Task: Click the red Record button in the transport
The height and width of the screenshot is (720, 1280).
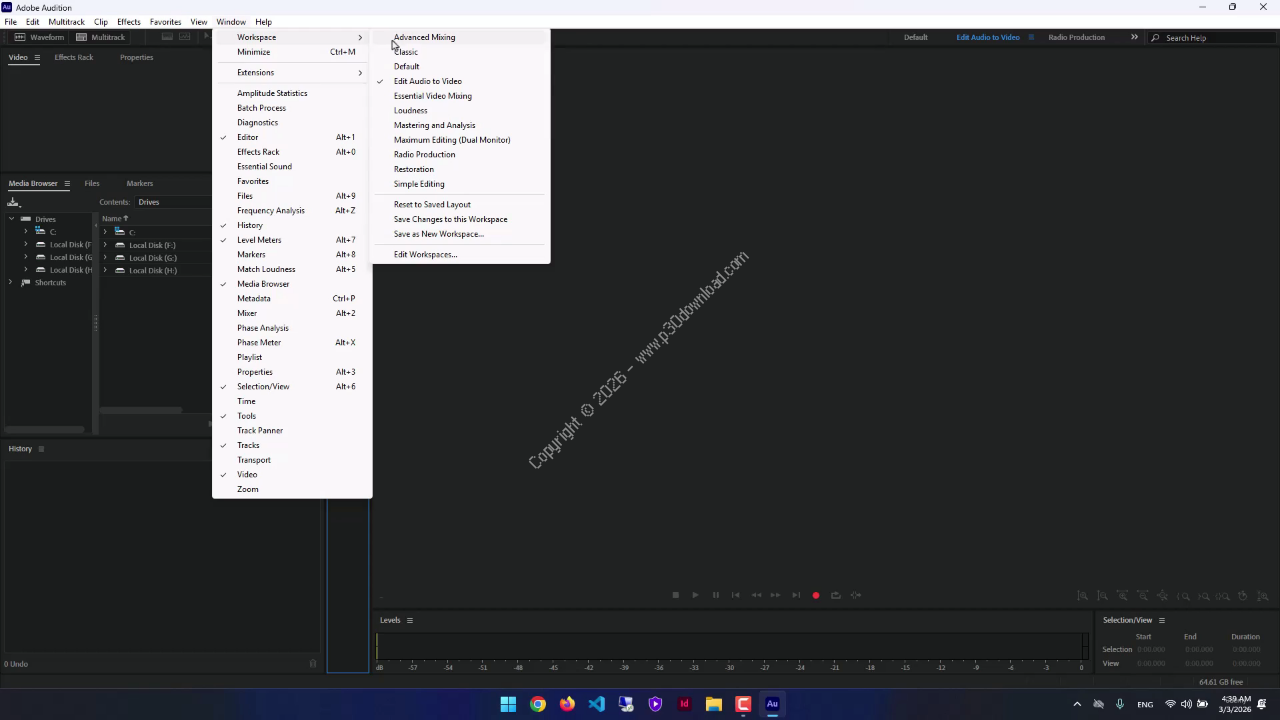Action: point(816,595)
